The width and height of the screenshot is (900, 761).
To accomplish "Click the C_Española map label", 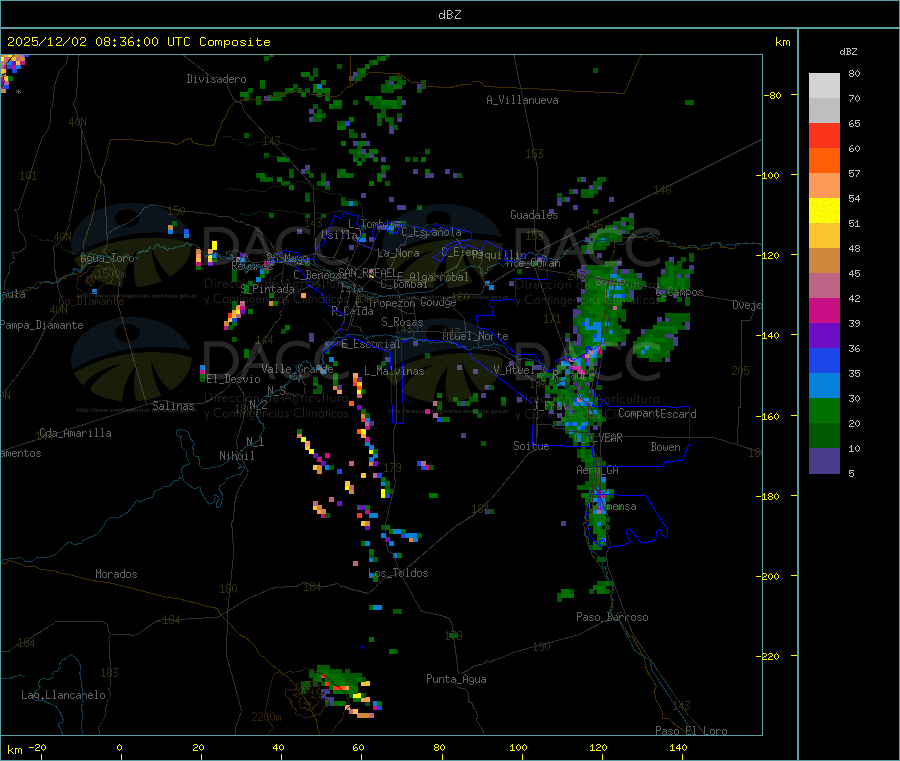I will point(431,232).
